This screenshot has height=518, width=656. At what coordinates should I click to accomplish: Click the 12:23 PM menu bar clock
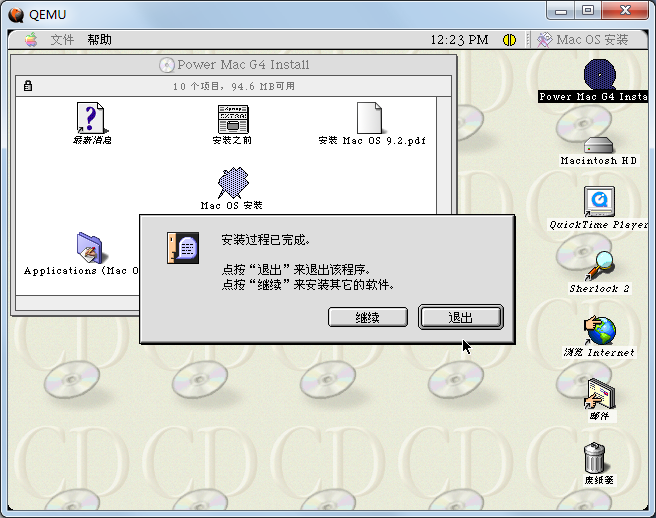pos(459,40)
